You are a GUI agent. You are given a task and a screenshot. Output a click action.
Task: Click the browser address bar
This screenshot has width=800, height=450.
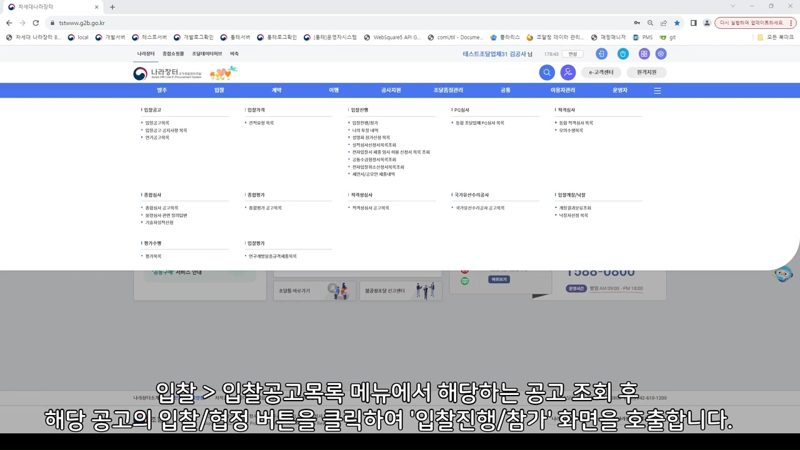337,23
